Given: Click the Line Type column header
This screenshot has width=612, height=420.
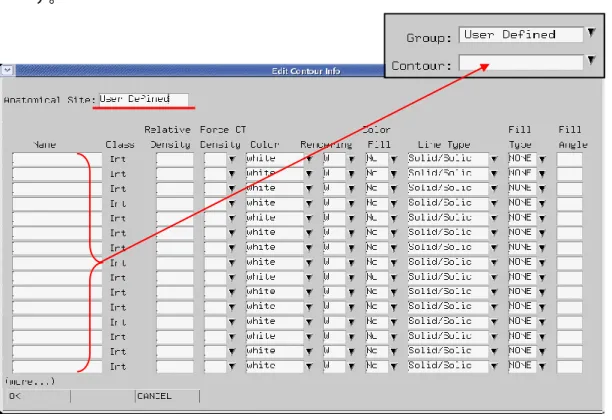Looking at the screenshot, I should [443, 145].
